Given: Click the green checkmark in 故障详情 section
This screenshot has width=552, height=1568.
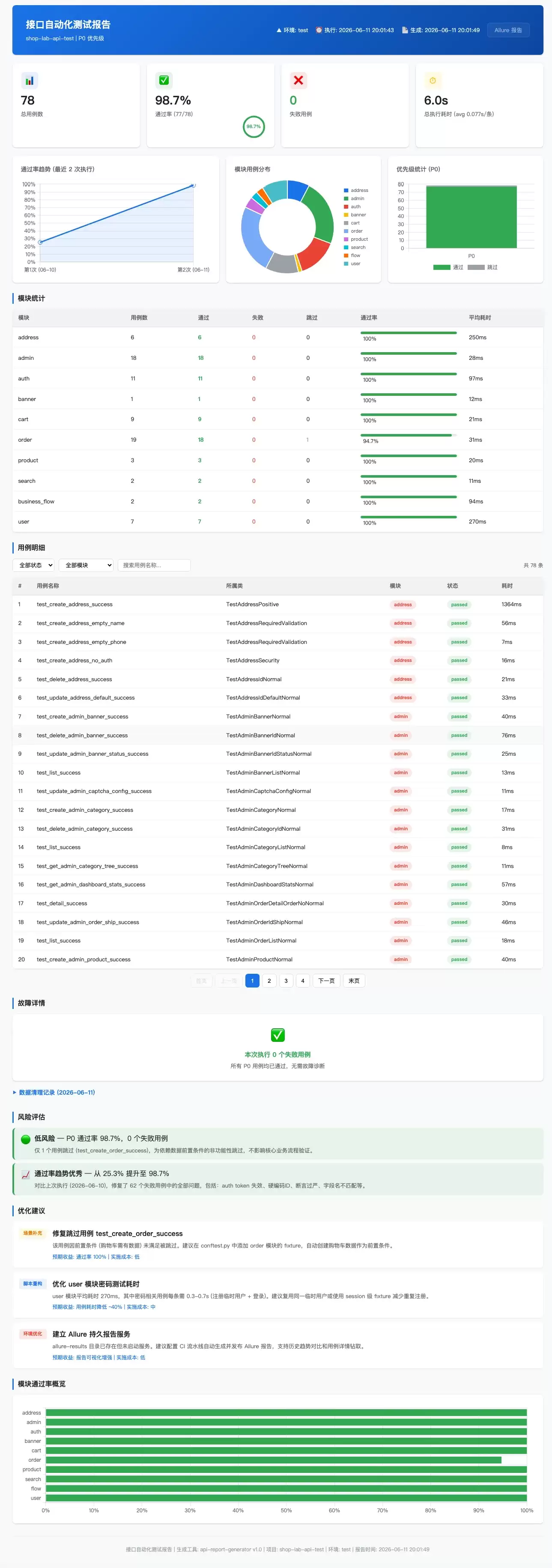Looking at the screenshot, I should [x=277, y=1035].
